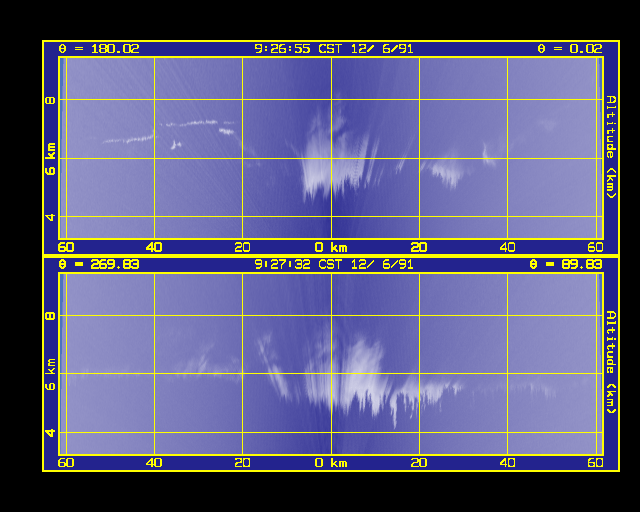Click upper panel's 40 label on θ = 0.02 side
This screenshot has width=640, height=512.
click(507, 247)
